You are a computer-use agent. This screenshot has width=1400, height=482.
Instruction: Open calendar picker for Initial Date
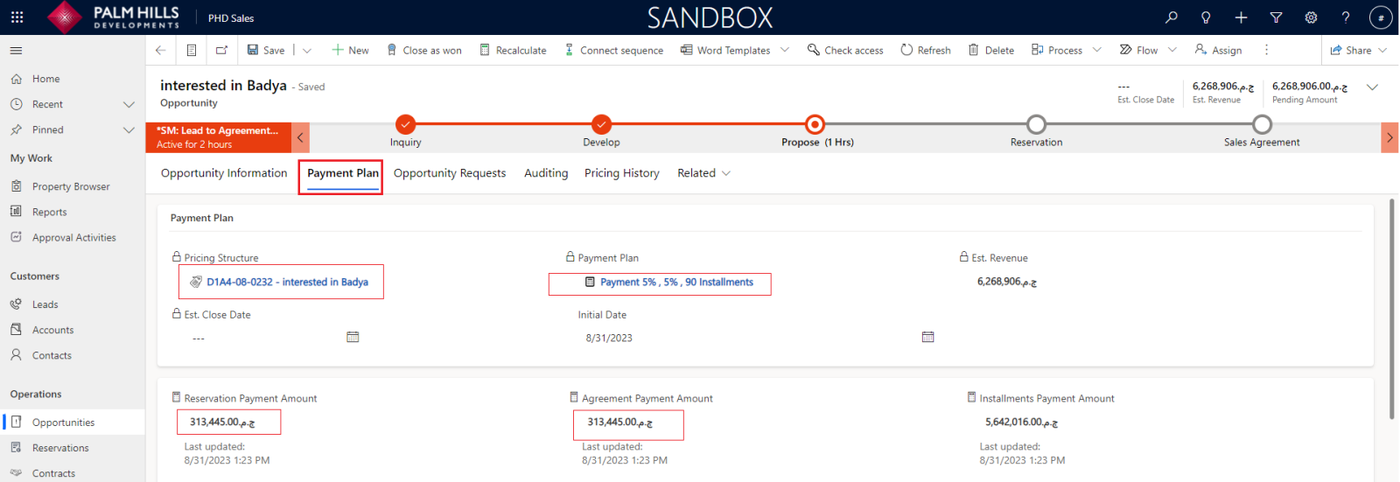pyautogui.click(x=928, y=337)
